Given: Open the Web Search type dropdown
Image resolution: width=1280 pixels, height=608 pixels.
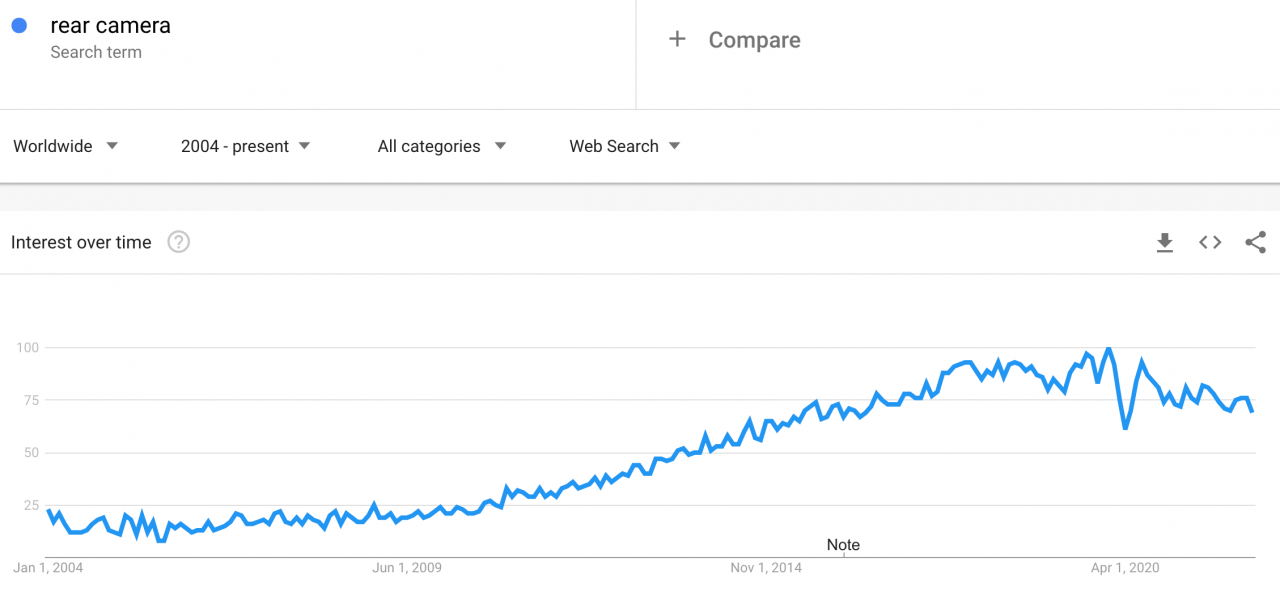Looking at the screenshot, I should [x=625, y=146].
